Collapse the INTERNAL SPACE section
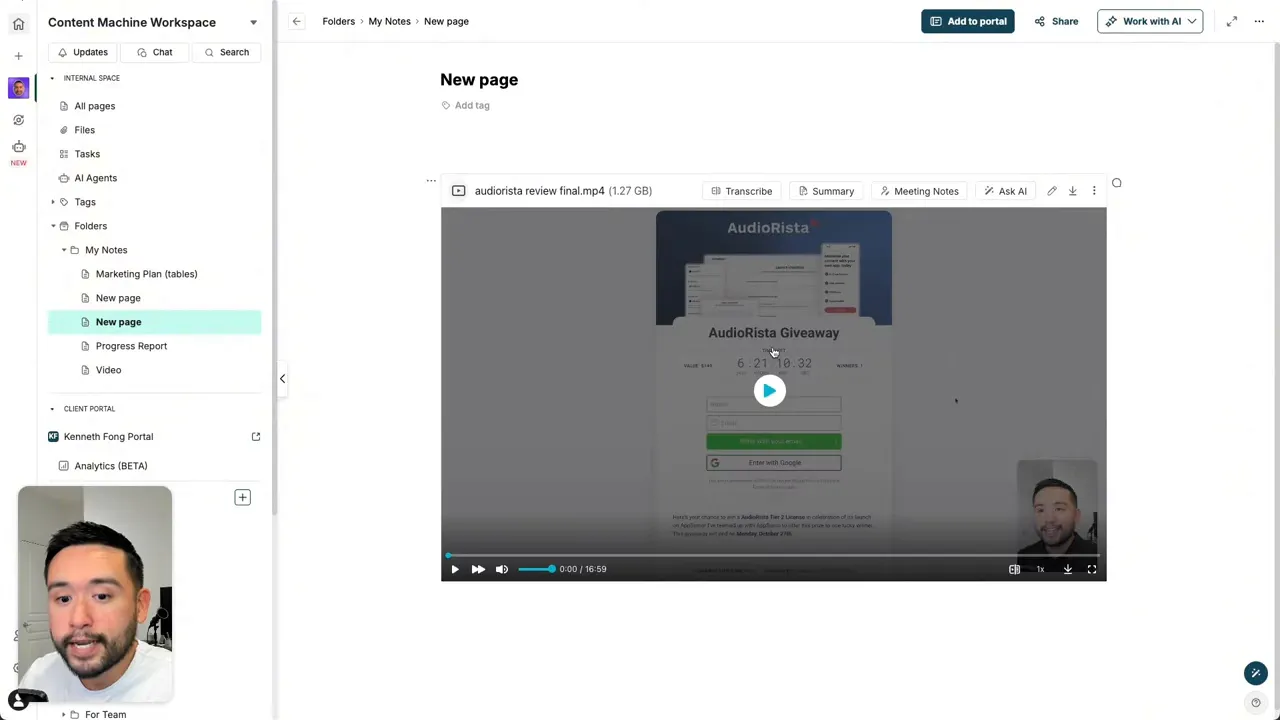The width and height of the screenshot is (1280, 720). pos(51,77)
